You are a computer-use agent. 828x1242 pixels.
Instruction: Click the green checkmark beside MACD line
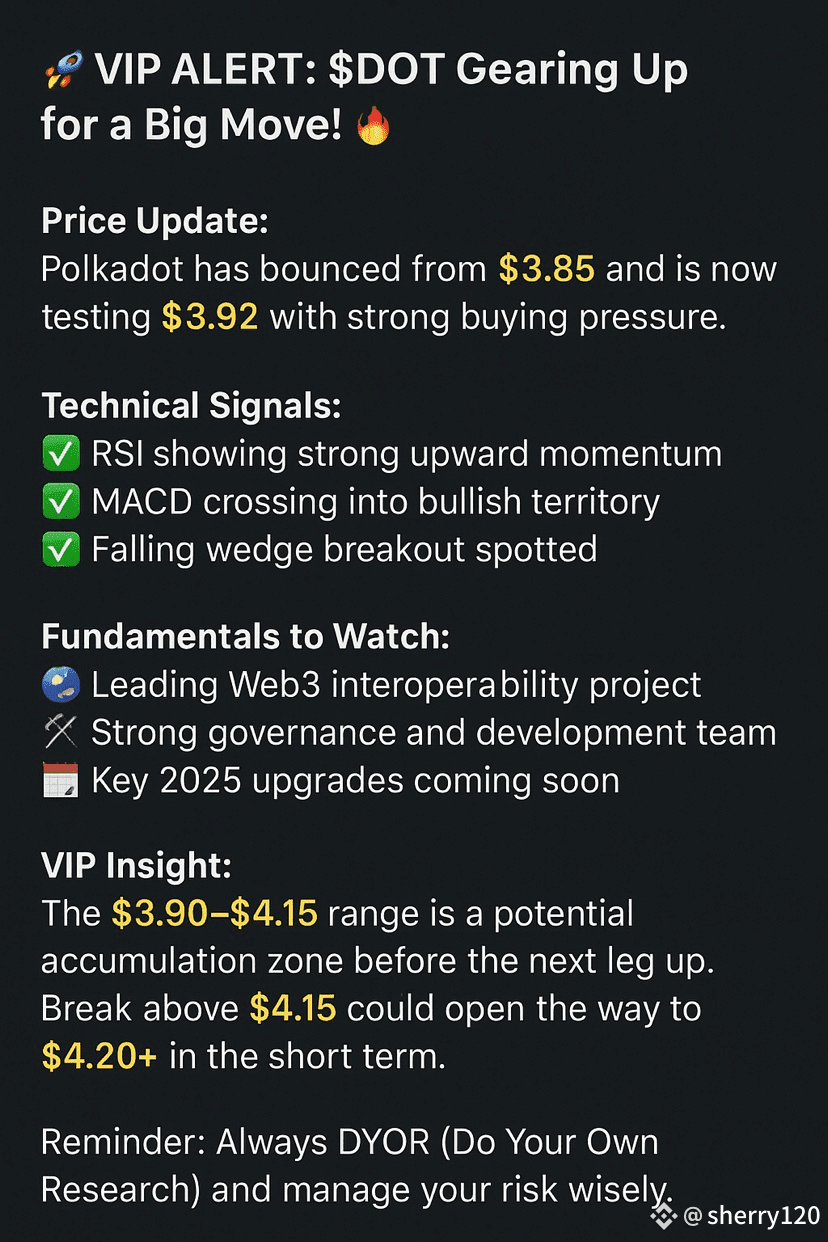point(61,502)
